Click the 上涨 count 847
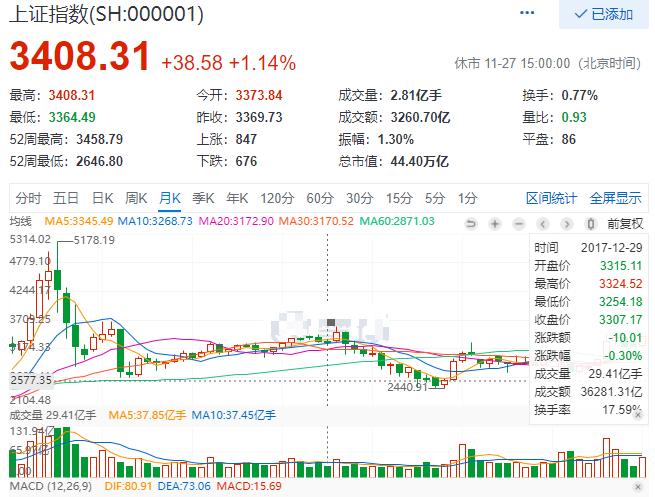655x497 pixels. 246,139
